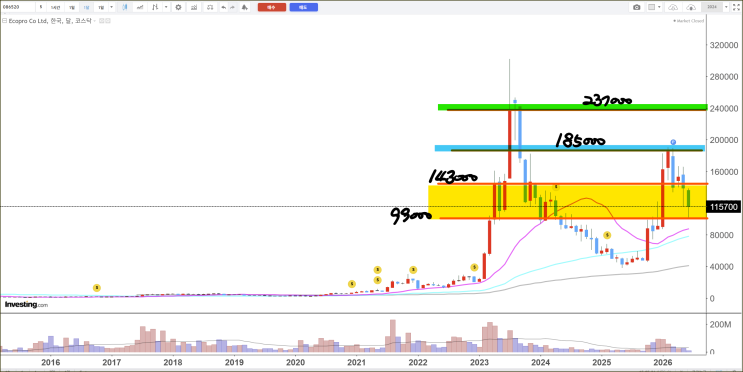Click the compare symbols scale icon

tap(210, 7)
